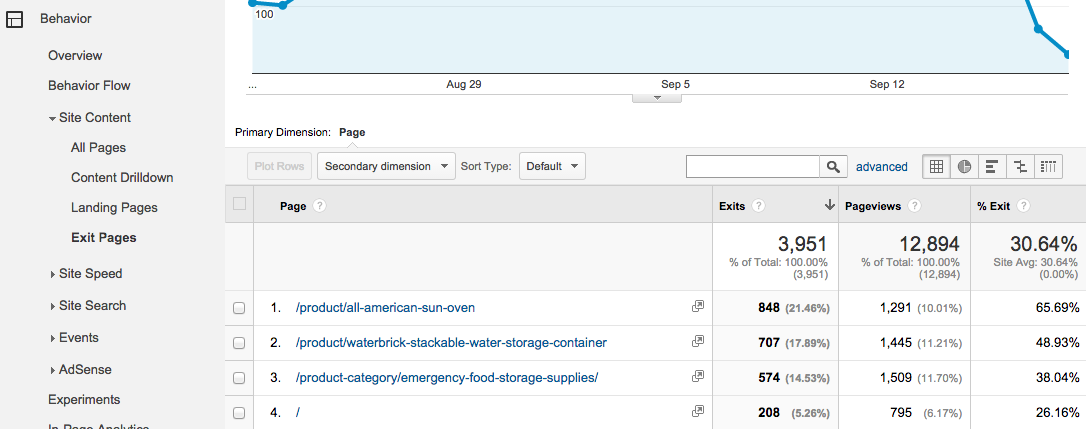Tick the waterbrick-stackable row checkbox

tap(239, 343)
